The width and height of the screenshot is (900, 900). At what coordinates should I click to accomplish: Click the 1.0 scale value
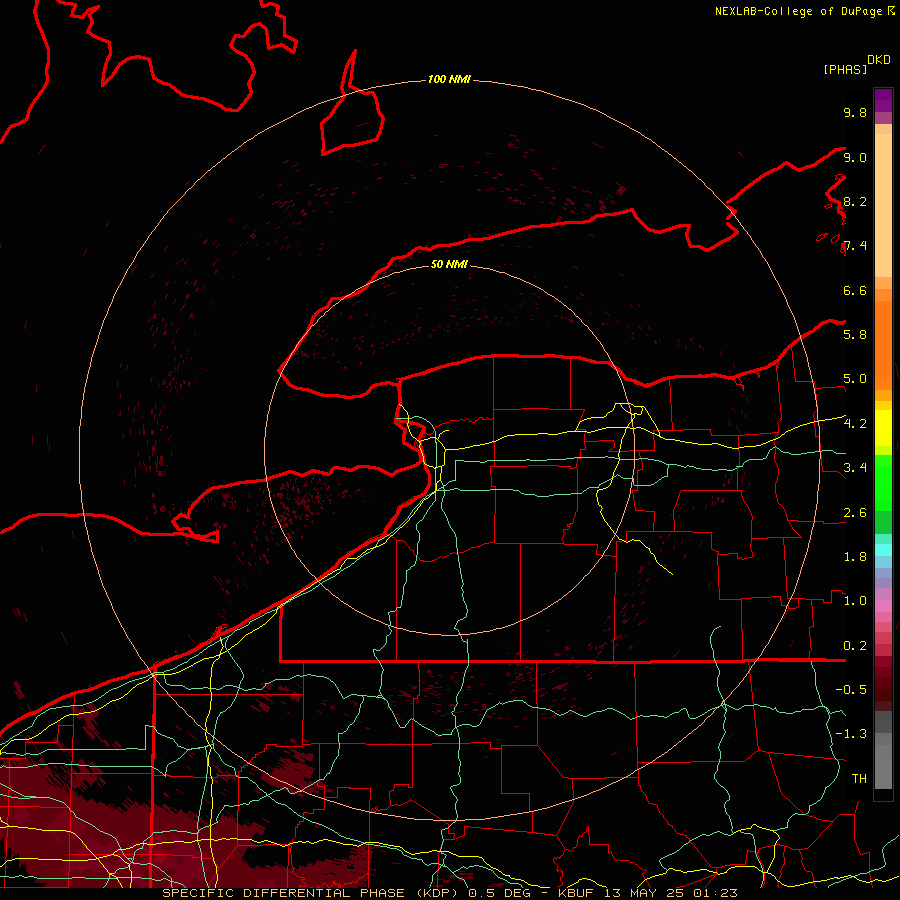[x=855, y=601]
